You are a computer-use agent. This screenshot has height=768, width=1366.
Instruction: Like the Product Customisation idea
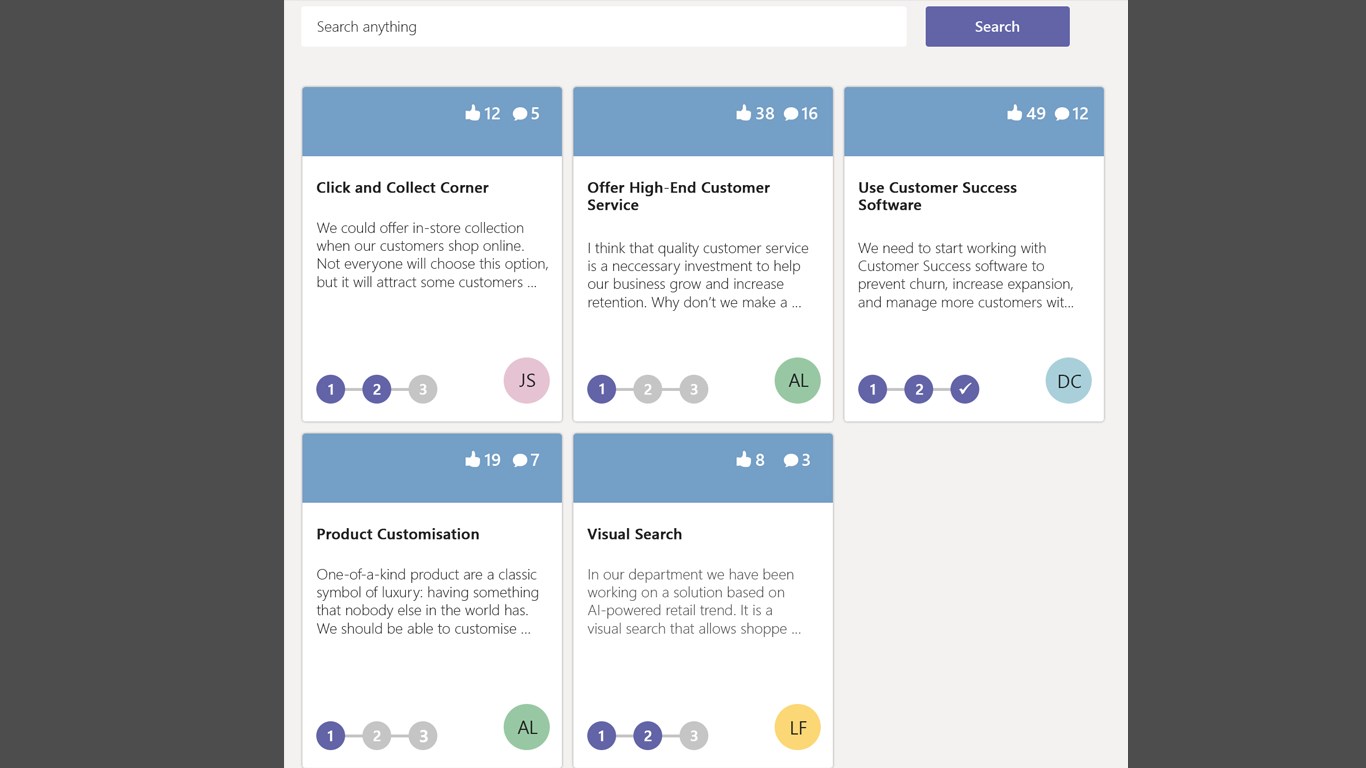(473, 460)
